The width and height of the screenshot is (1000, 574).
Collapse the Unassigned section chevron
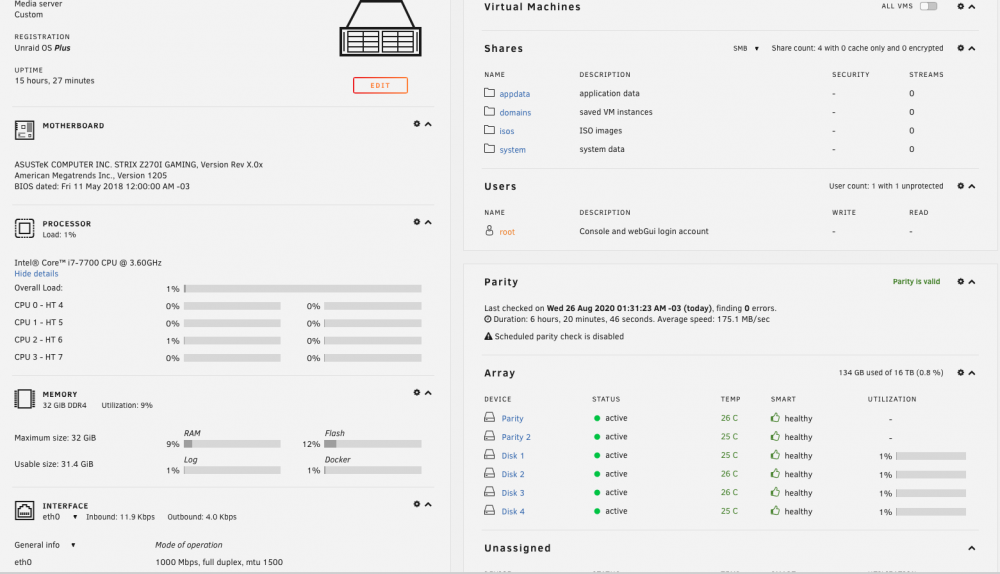972,548
